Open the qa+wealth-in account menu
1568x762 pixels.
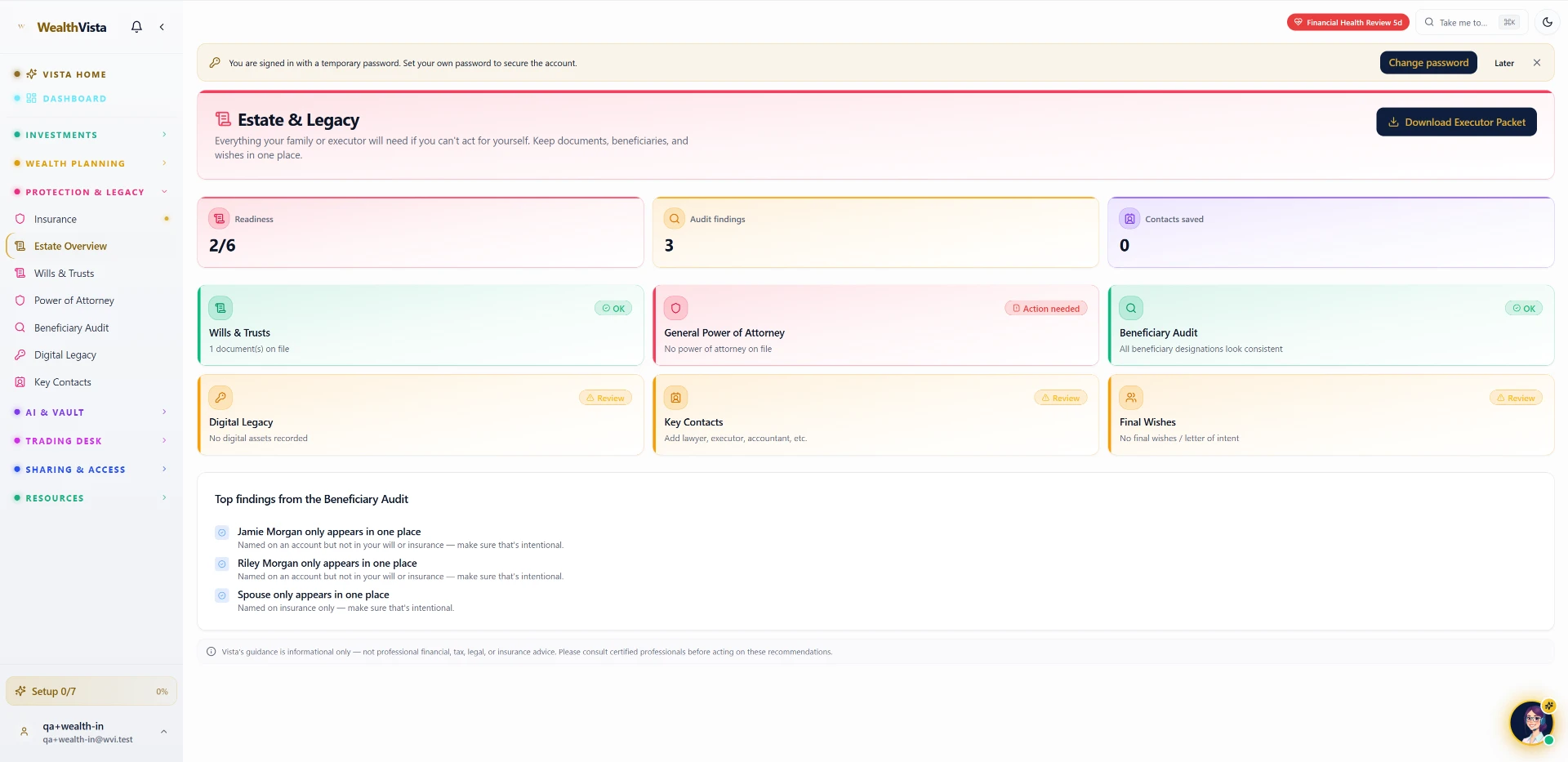pos(91,732)
